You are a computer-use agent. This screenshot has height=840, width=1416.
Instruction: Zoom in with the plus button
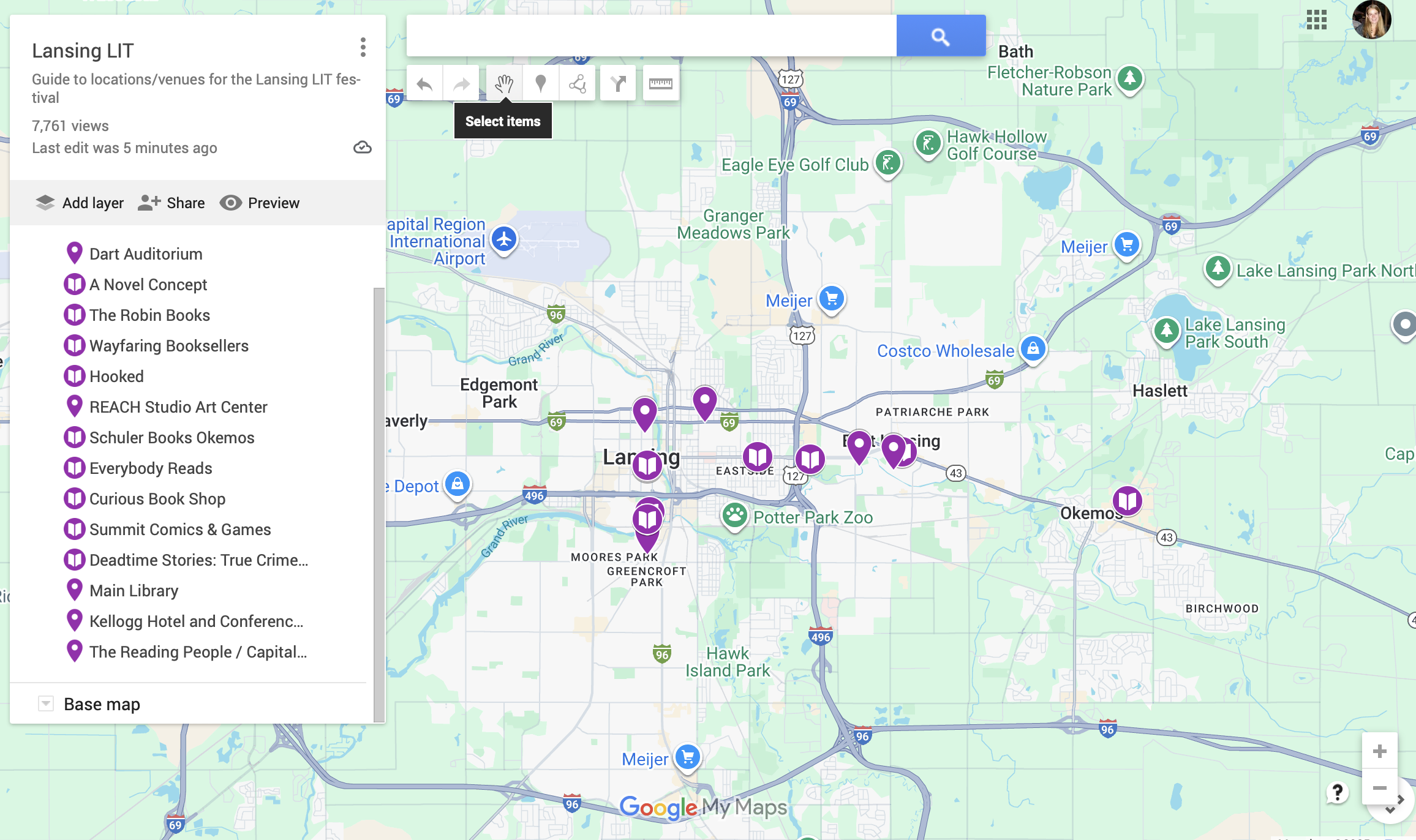click(1379, 751)
